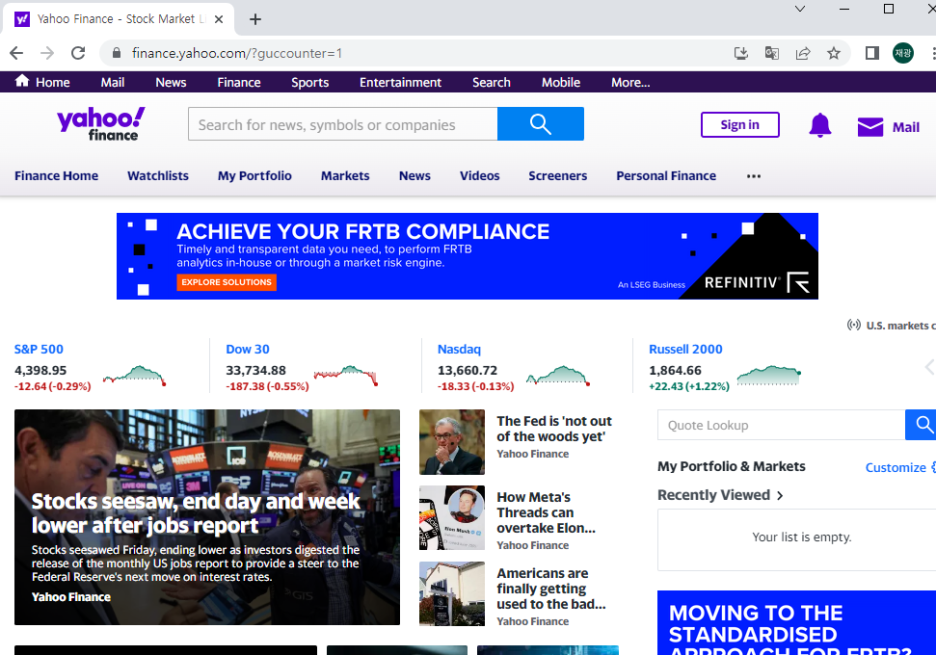Image resolution: width=936 pixels, height=655 pixels.
Task: Open the tab search chevron
Action: (x=800, y=9)
